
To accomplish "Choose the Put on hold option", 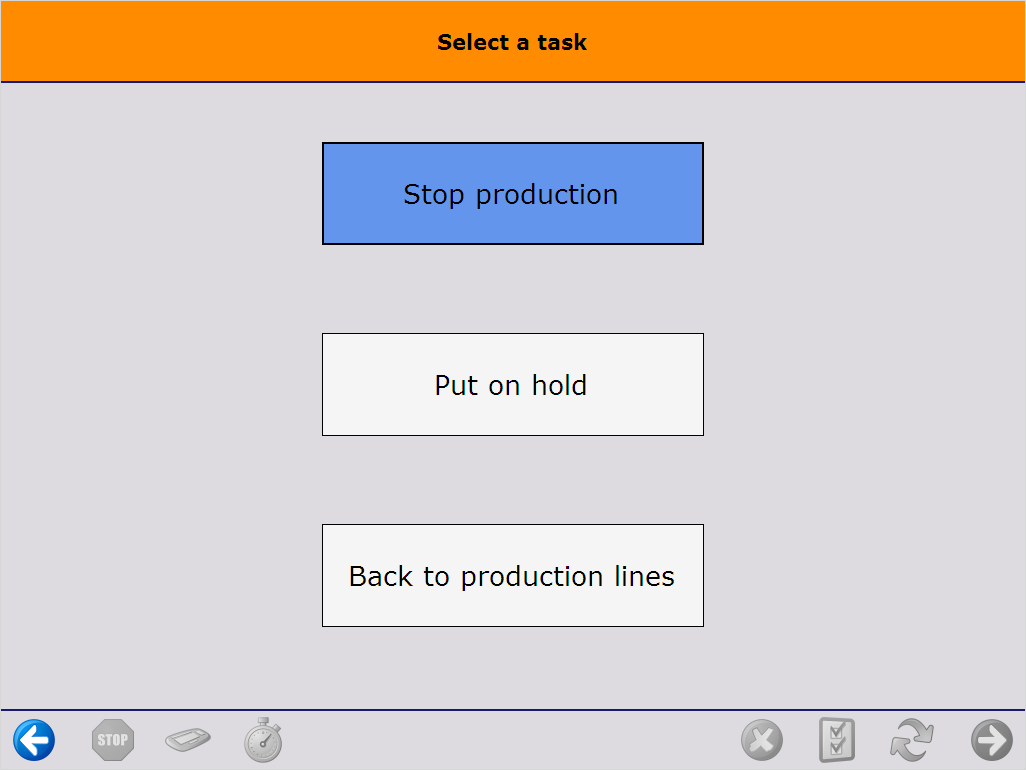I will coord(512,384).
